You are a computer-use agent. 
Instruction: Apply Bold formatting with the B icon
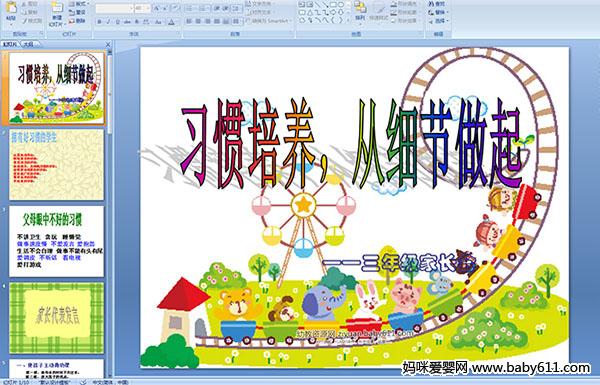click(x=99, y=22)
